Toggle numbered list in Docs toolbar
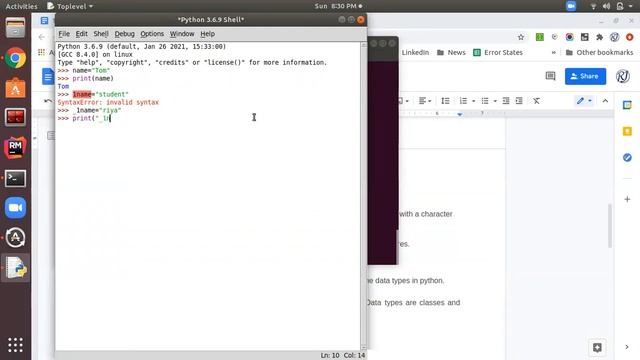Screen dimensions: 640x360 click(463, 101)
